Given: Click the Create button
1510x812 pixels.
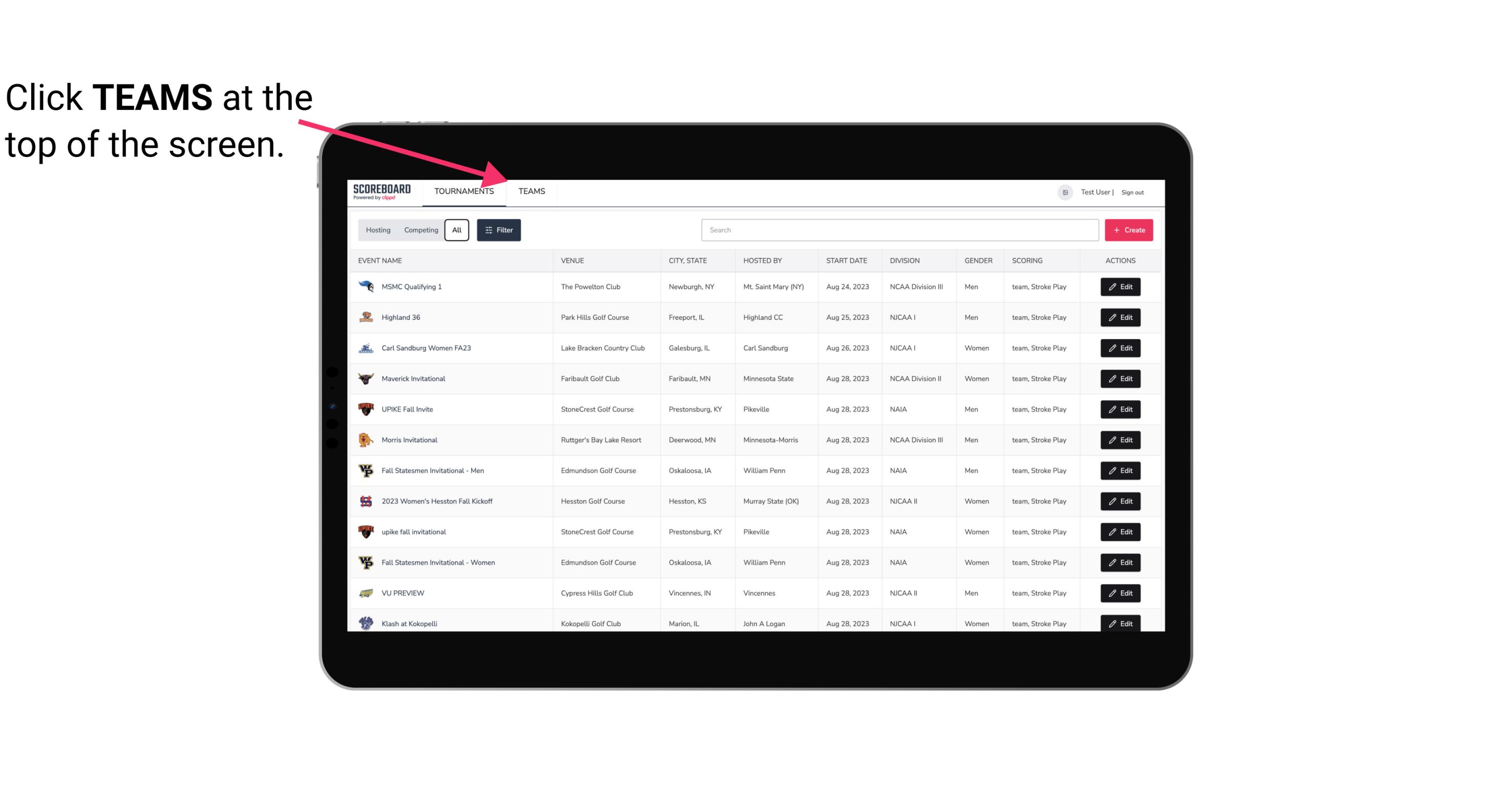Looking at the screenshot, I should point(1129,229).
